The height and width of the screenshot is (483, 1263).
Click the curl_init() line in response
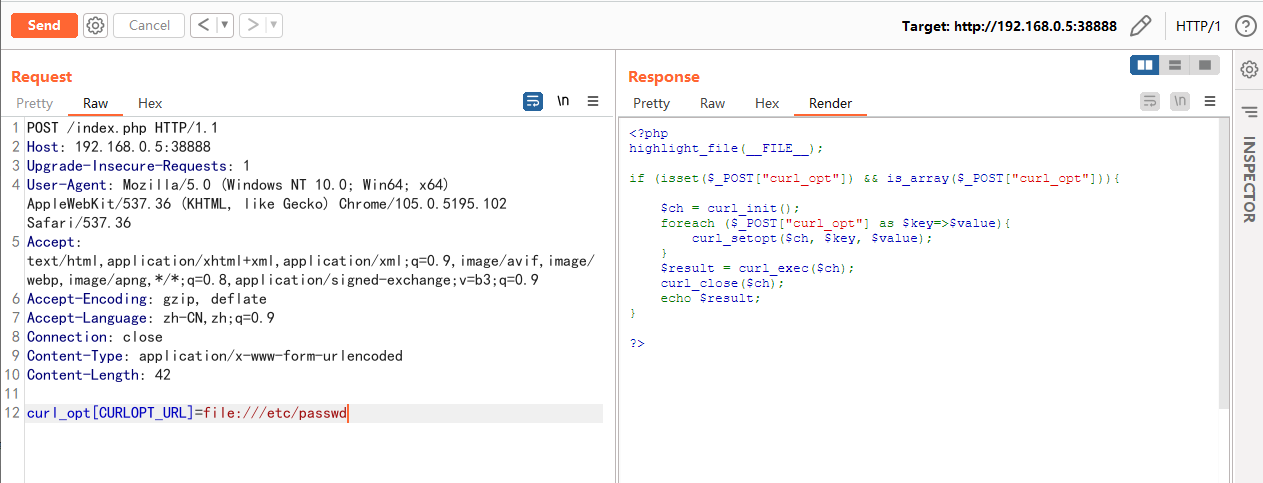(x=730, y=208)
